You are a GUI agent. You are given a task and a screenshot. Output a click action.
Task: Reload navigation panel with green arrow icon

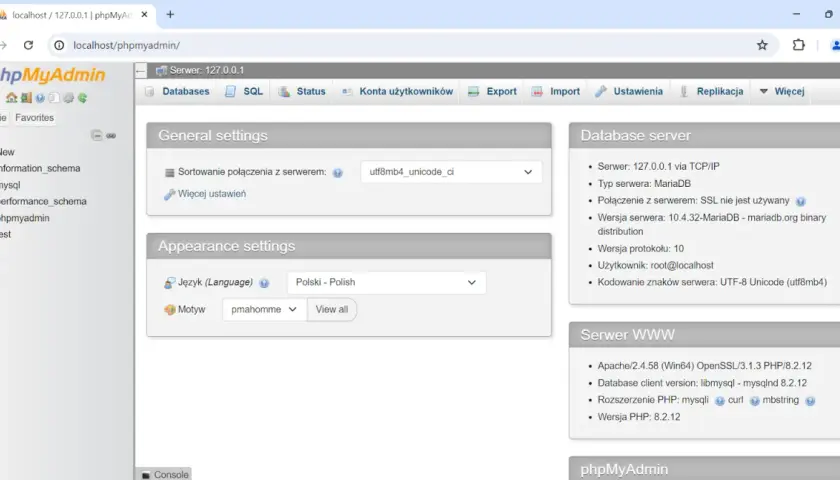82,98
